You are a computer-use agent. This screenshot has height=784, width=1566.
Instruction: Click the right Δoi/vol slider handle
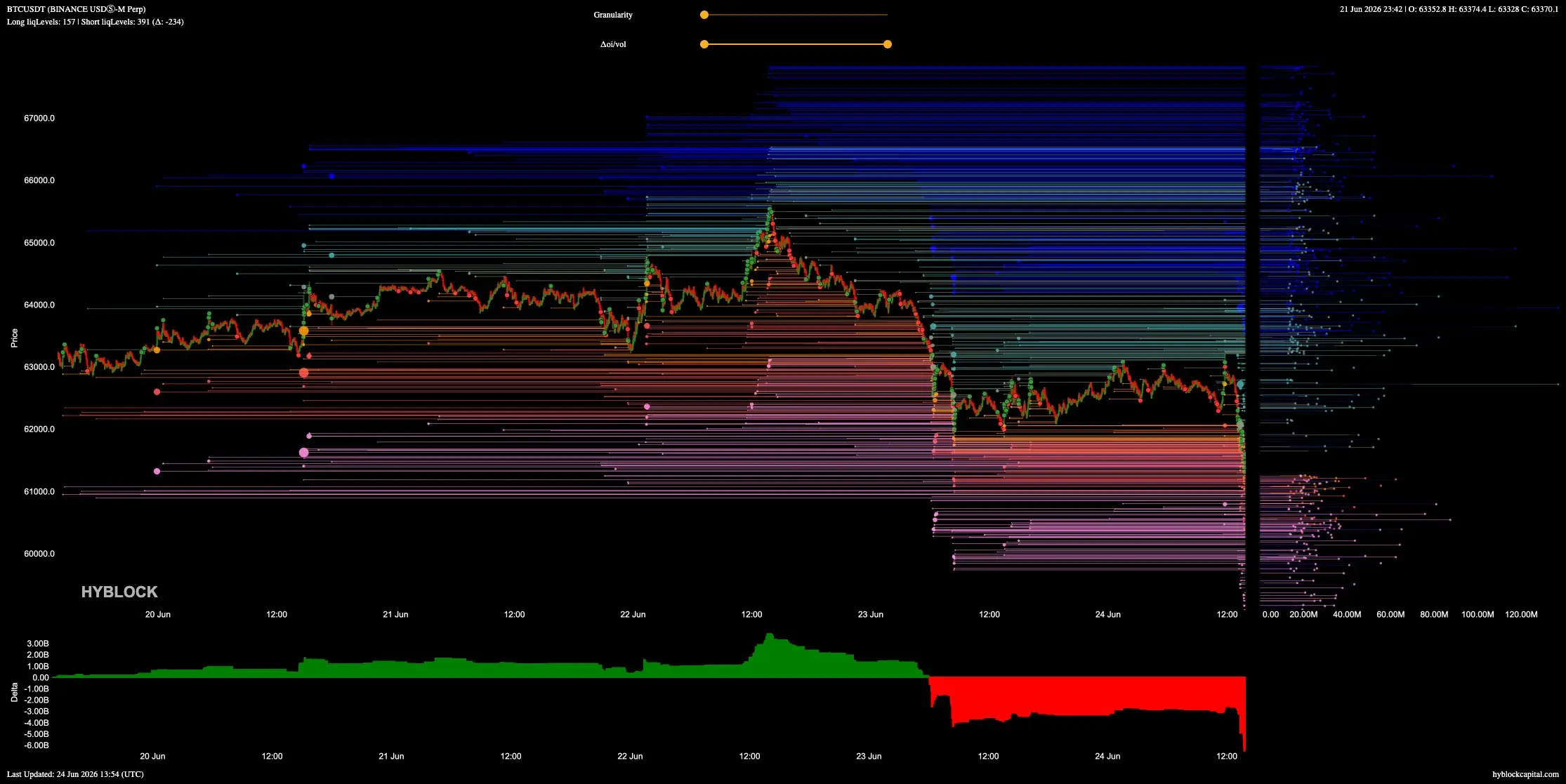click(888, 44)
